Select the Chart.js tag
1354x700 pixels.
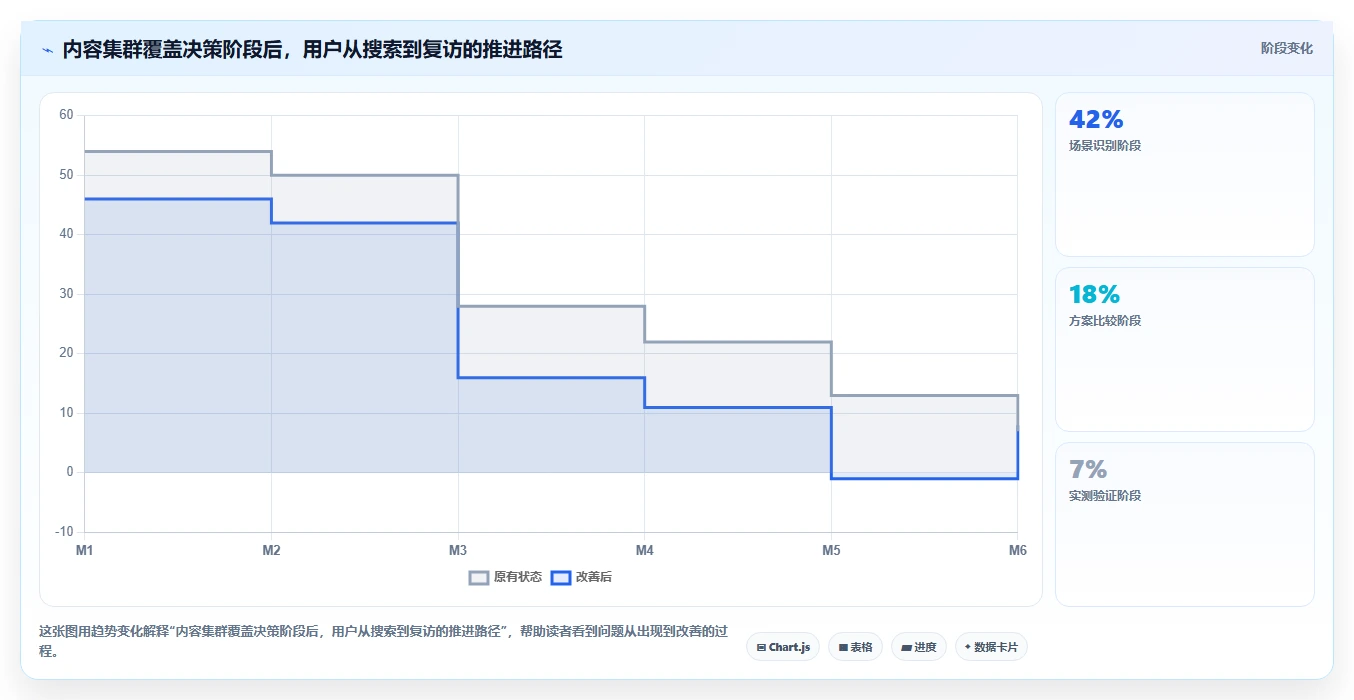[783, 647]
